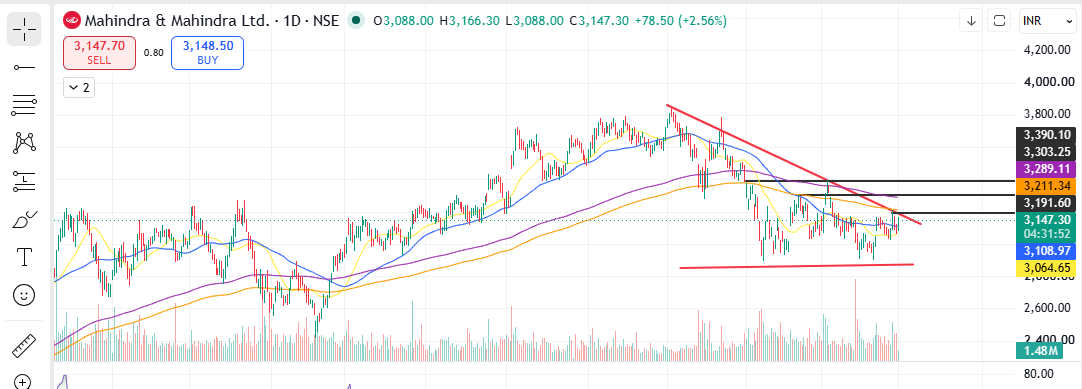Click the yellow 3,064.65 moving average label

1047,267
